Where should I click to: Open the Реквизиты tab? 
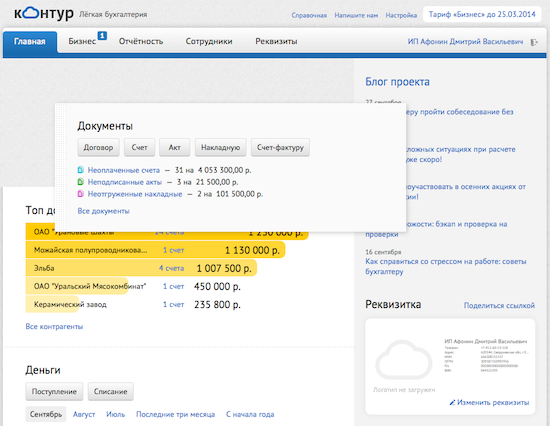(x=276, y=41)
